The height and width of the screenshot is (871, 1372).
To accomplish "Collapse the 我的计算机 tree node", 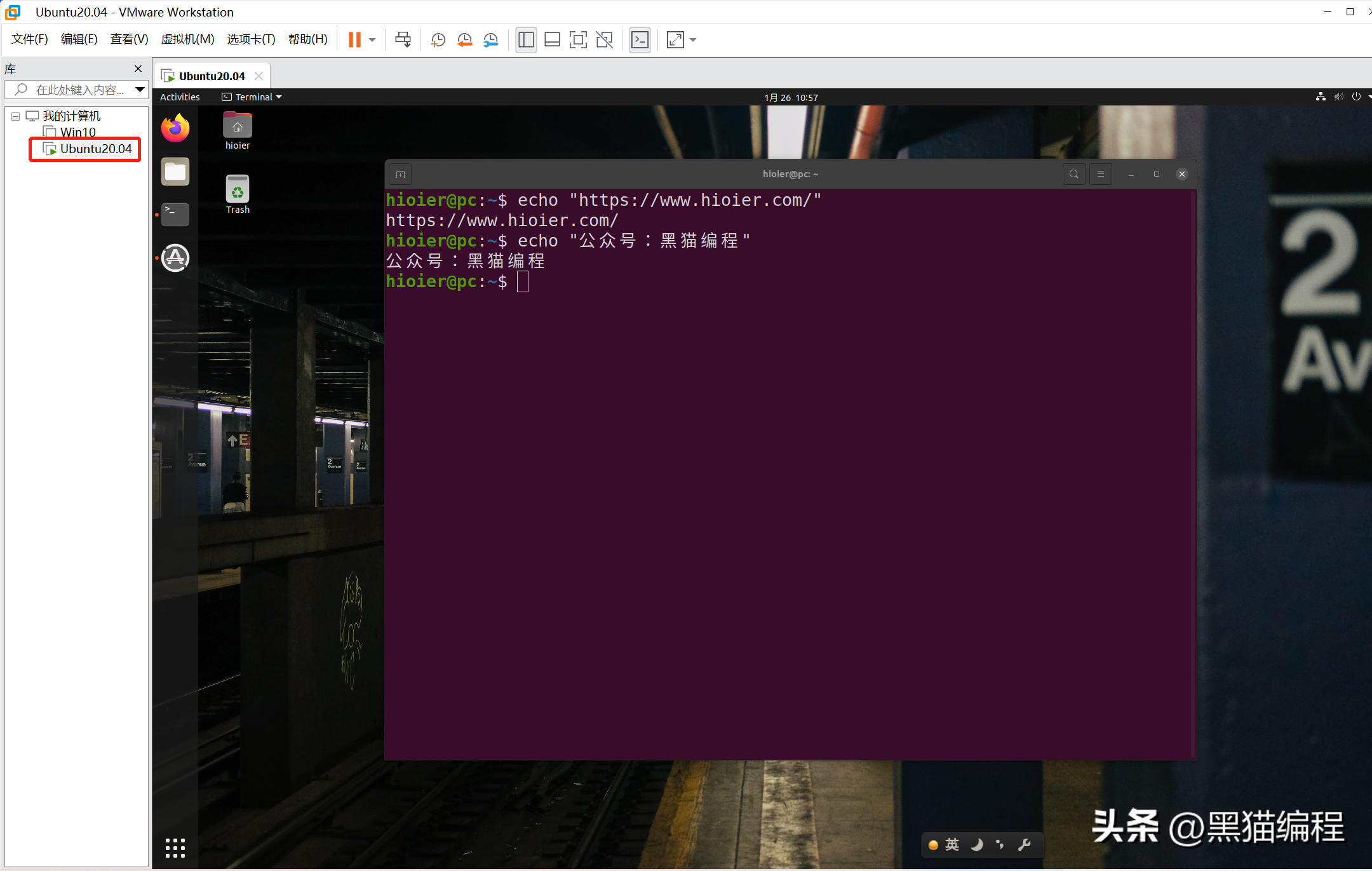I will [x=15, y=116].
